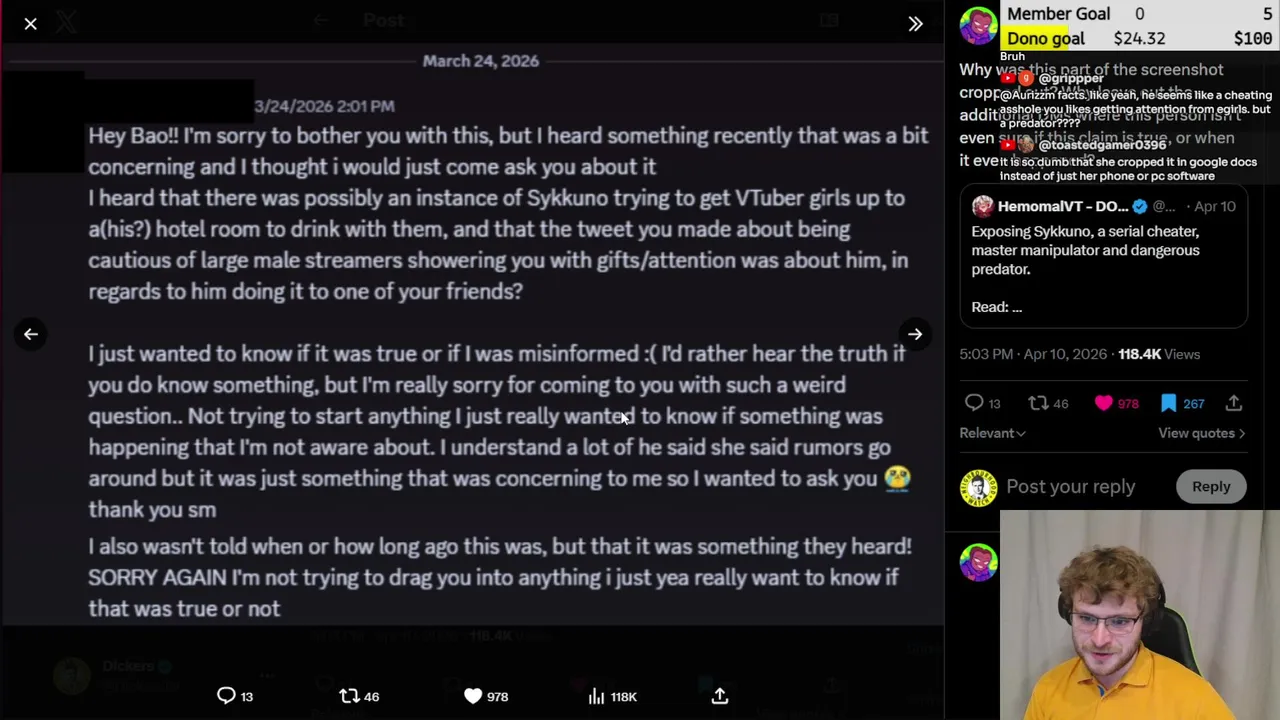Viewport: 1280px width, 720px height.
Task: Repost using bottom bar retweet icon
Action: (x=349, y=696)
